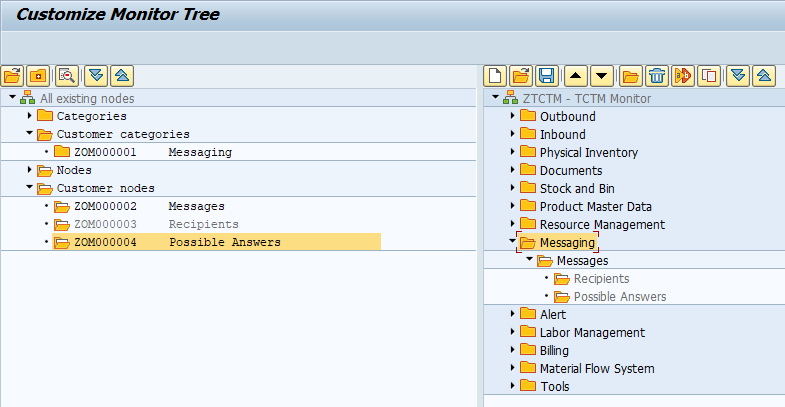785x407 pixels.
Task: Collapse the Messaging folder in right tree
Action: click(513, 242)
